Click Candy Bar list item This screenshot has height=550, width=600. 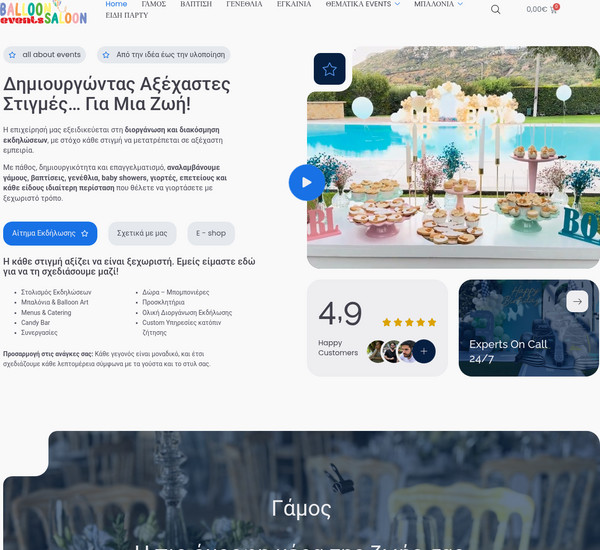(36, 323)
